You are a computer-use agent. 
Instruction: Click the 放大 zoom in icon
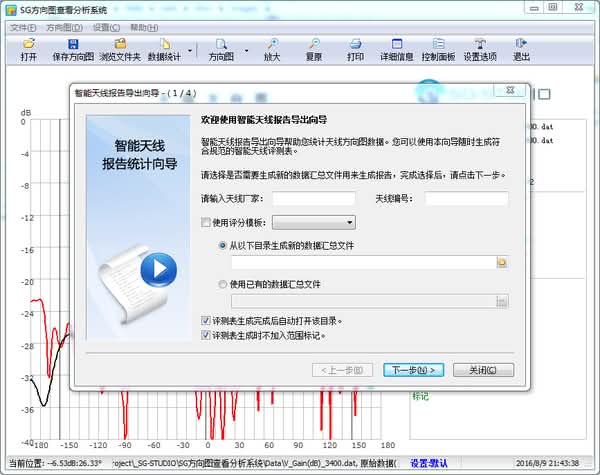(272, 50)
